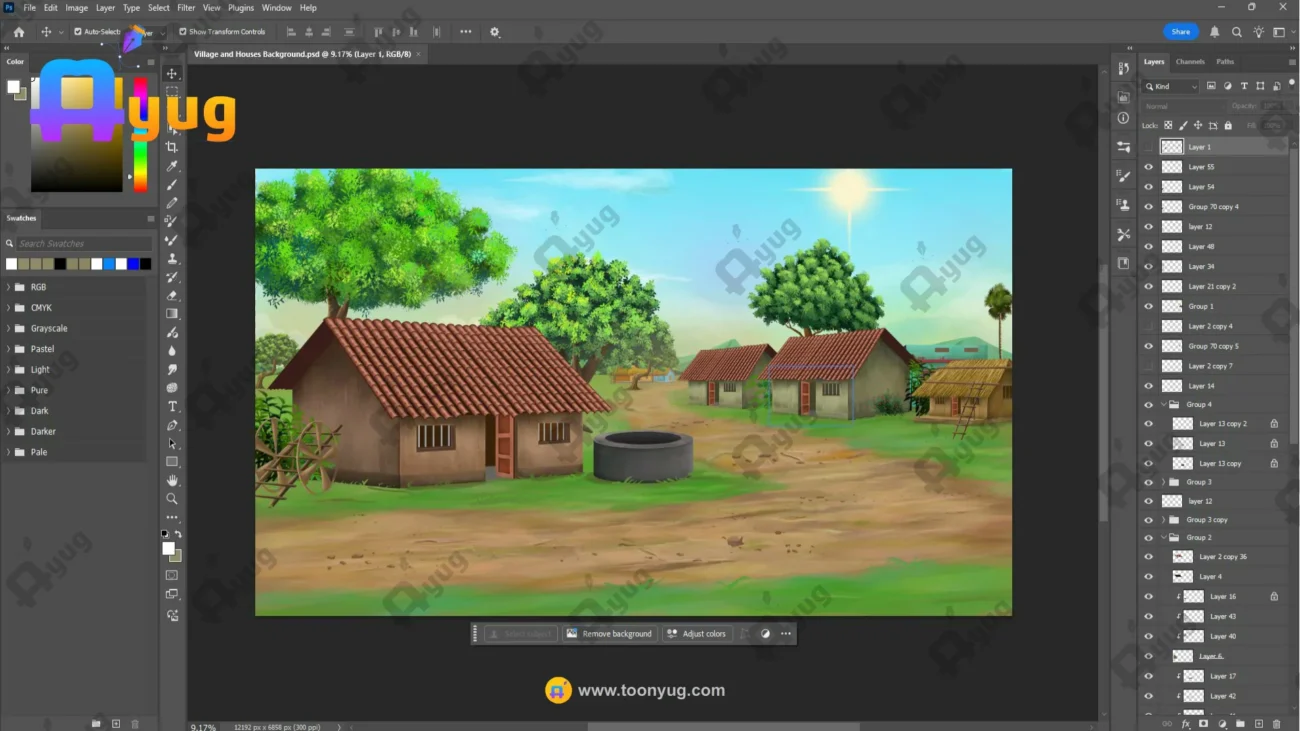Click the Remove background button

pyautogui.click(x=609, y=634)
